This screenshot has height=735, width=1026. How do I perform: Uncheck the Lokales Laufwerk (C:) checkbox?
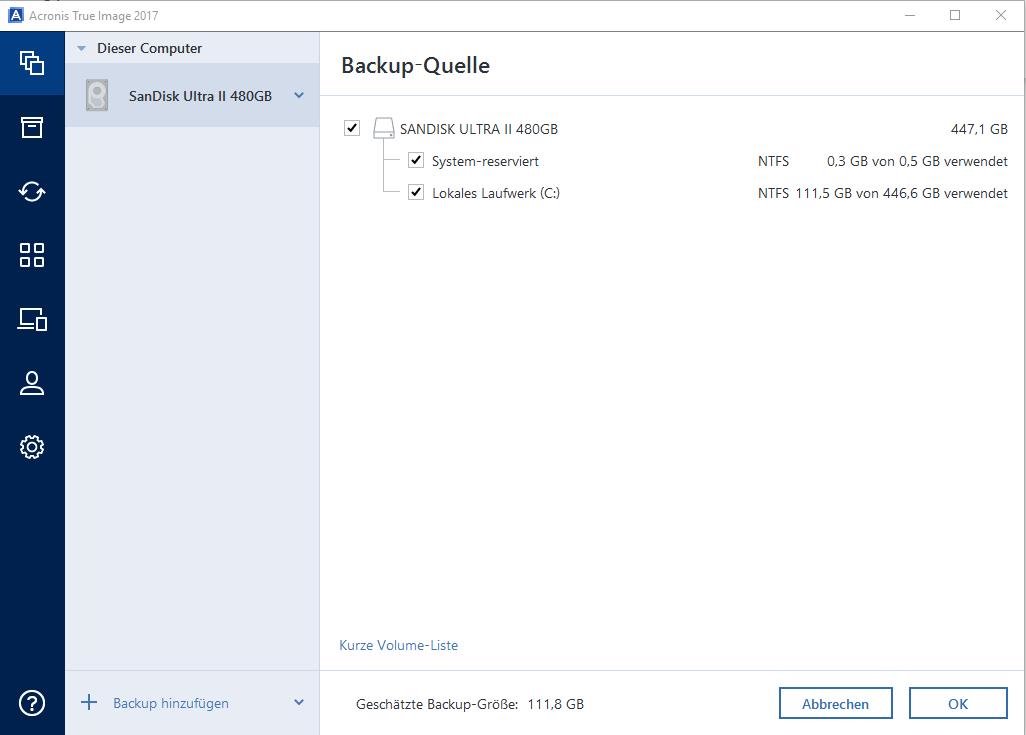pyautogui.click(x=416, y=192)
